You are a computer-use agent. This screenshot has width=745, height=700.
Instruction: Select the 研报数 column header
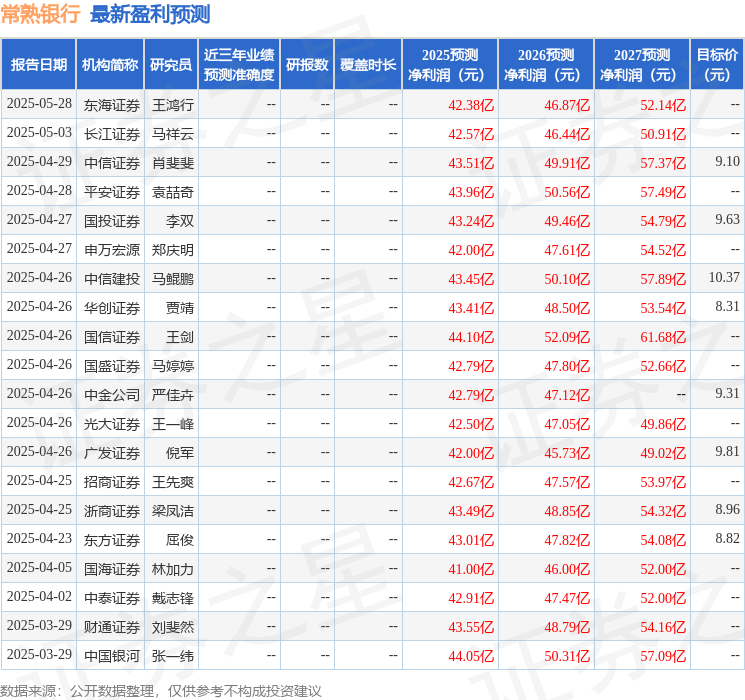click(x=306, y=65)
